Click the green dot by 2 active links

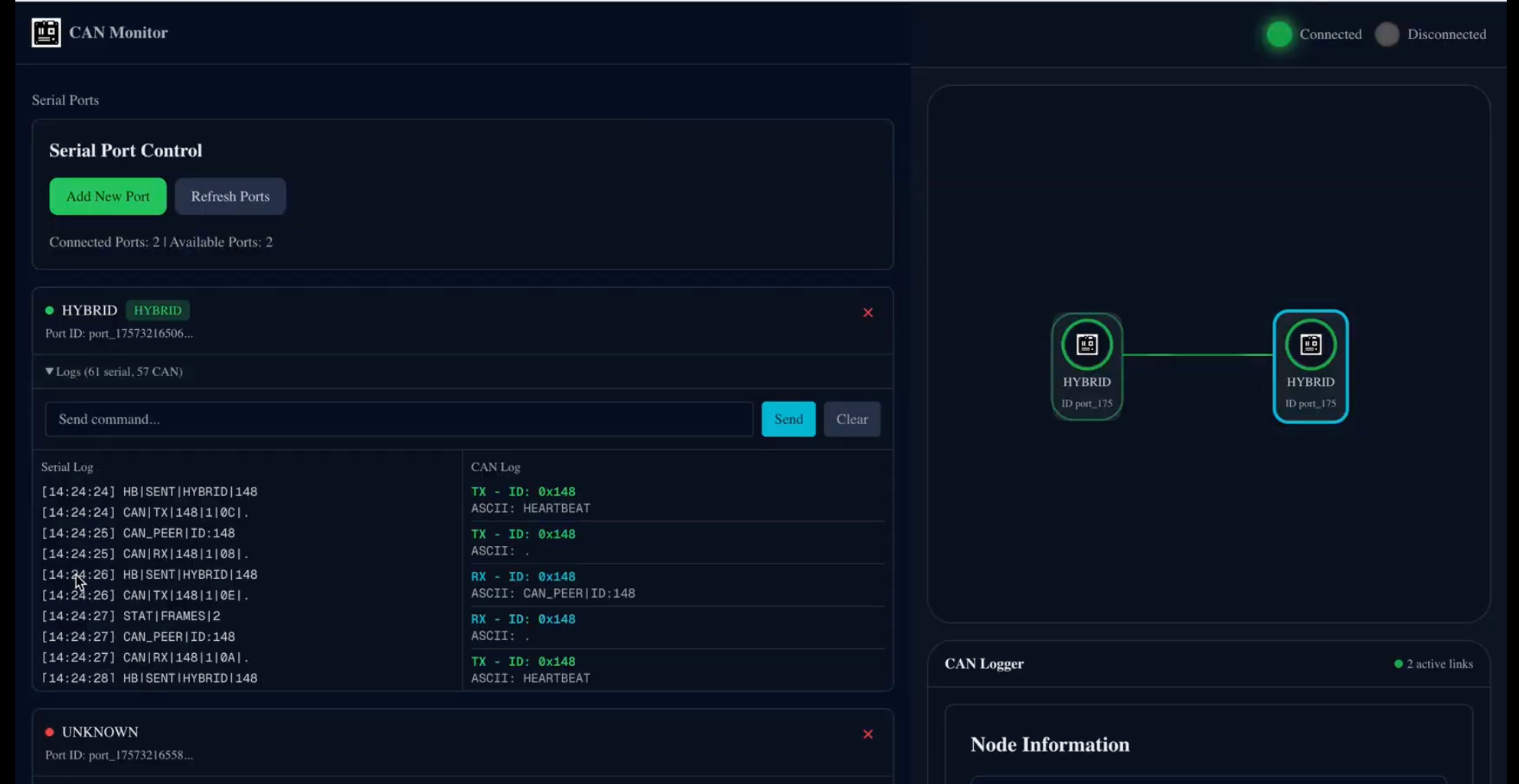pos(1398,664)
